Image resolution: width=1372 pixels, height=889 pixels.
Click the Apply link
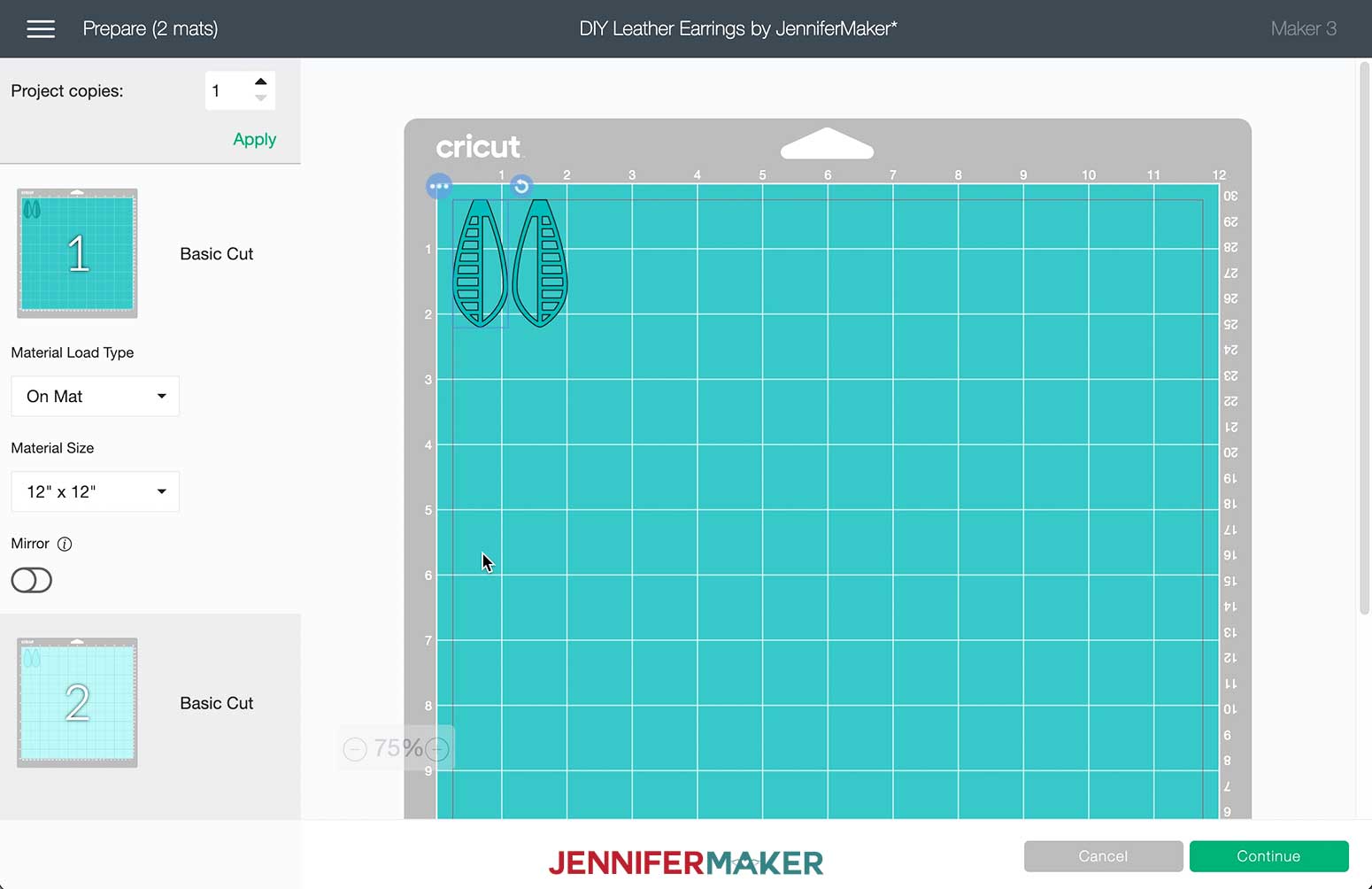(x=255, y=139)
